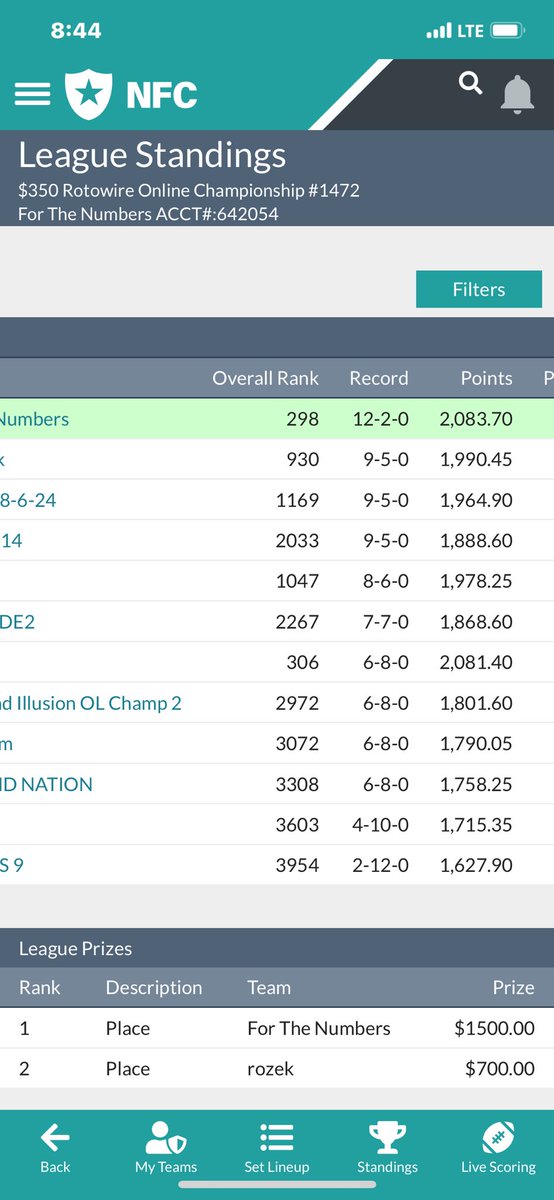Select overall rank 3603 cell
Image resolution: width=554 pixels, height=1200 pixels.
coord(297,825)
